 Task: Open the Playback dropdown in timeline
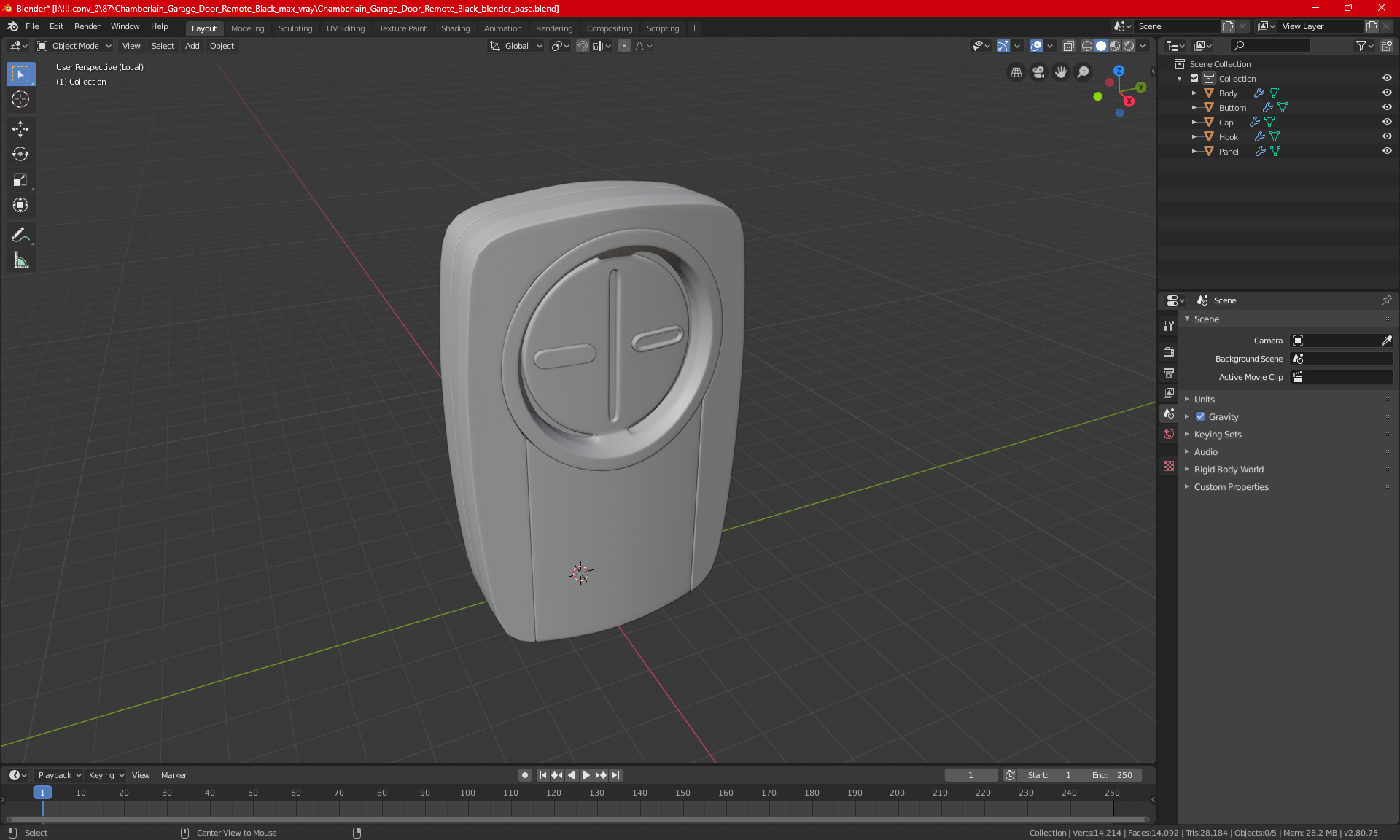tap(59, 775)
